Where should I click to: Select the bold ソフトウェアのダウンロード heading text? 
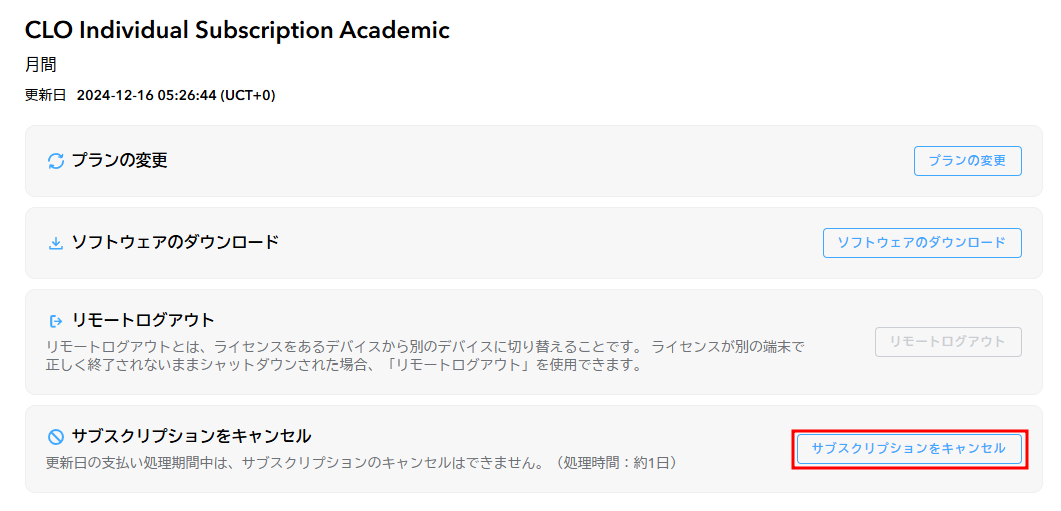175,242
